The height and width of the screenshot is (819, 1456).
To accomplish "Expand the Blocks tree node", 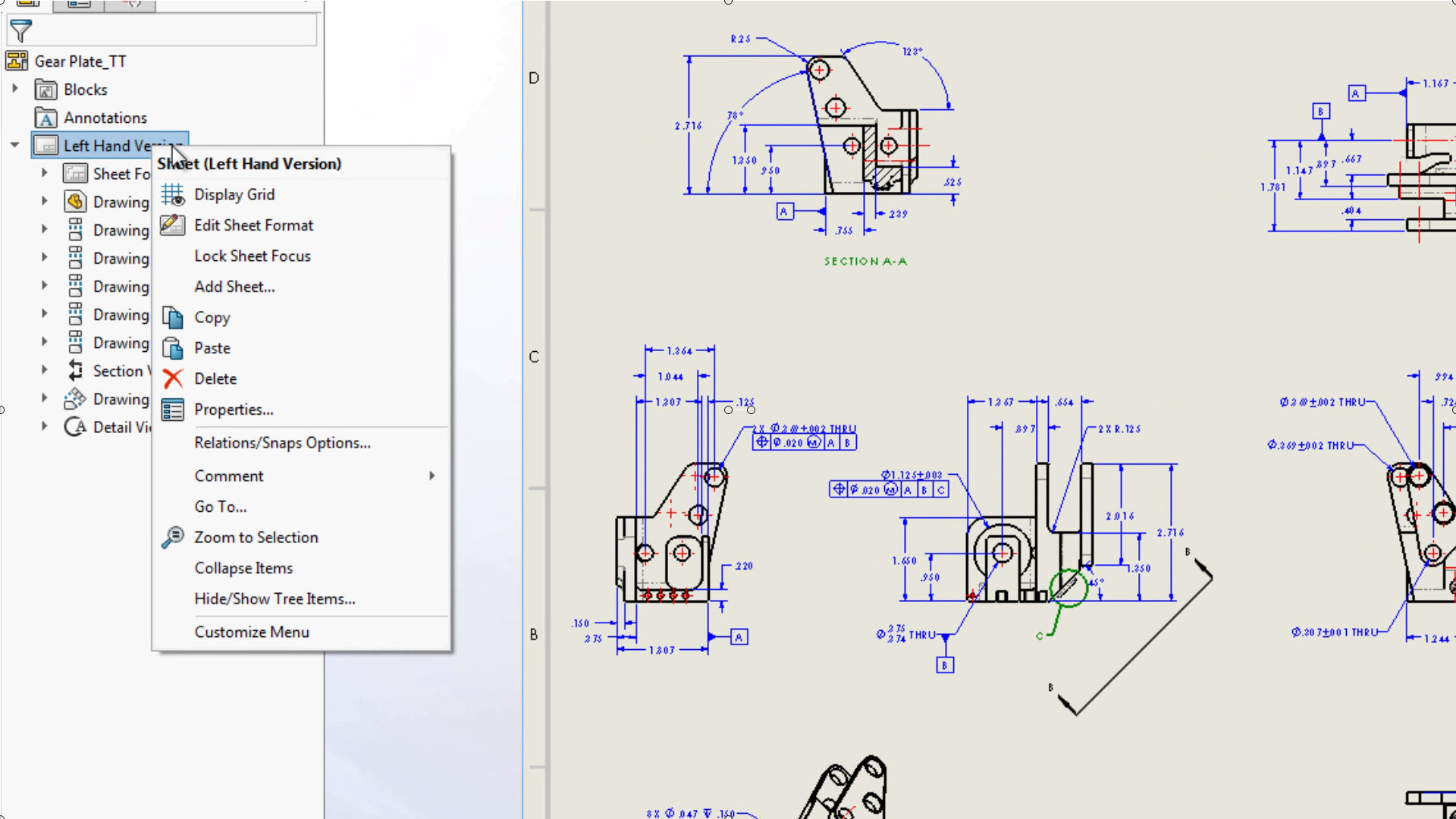I will pos(17,89).
